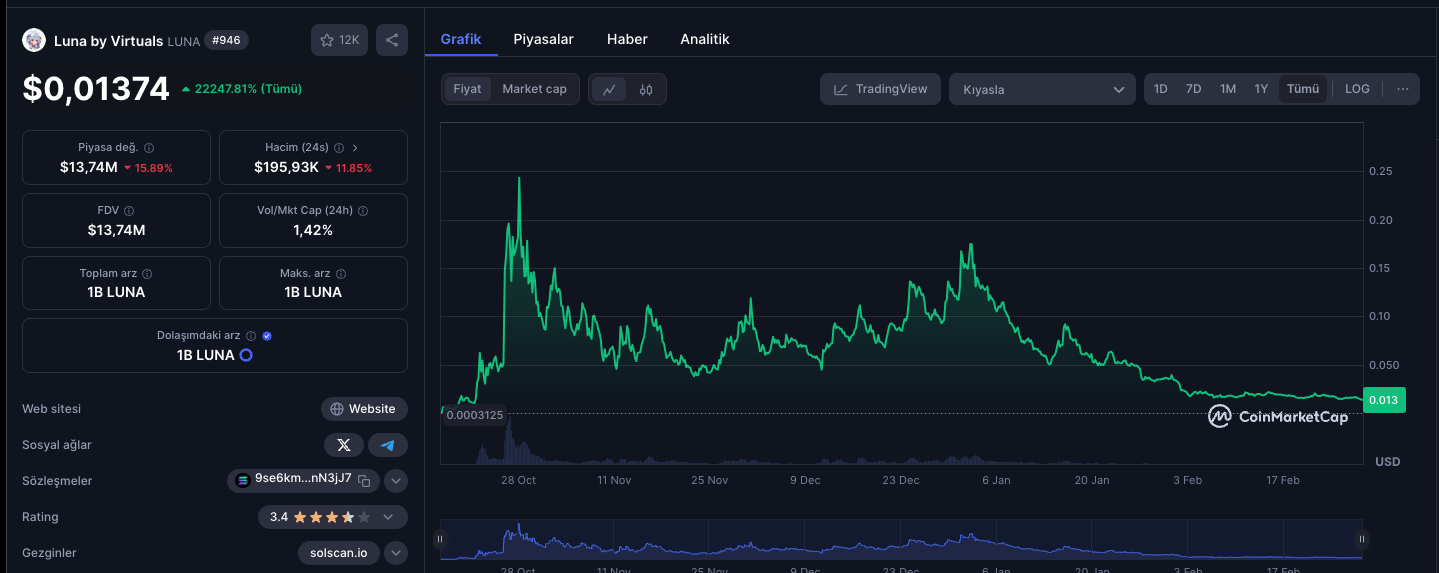
Task: Set chart range to 7D
Action: [1194, 89]
